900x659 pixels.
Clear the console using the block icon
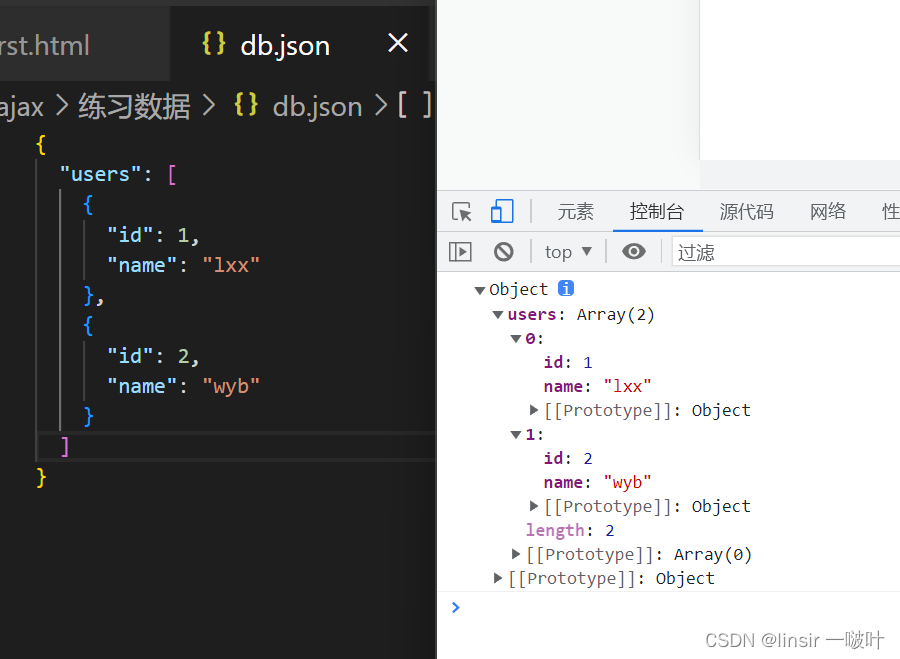pos(503,251)
